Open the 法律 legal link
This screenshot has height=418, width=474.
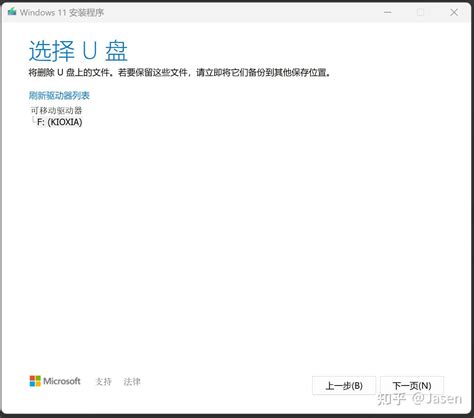click(x=132, y=381)
